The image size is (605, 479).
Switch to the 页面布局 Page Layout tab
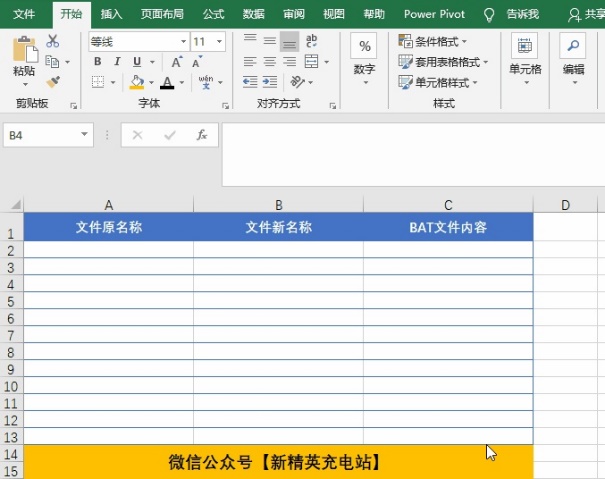click(162, 14)
